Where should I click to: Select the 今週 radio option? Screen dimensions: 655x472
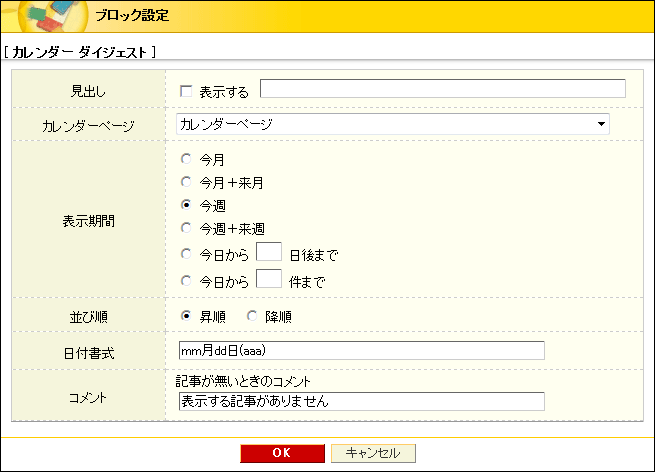(186, 205)
